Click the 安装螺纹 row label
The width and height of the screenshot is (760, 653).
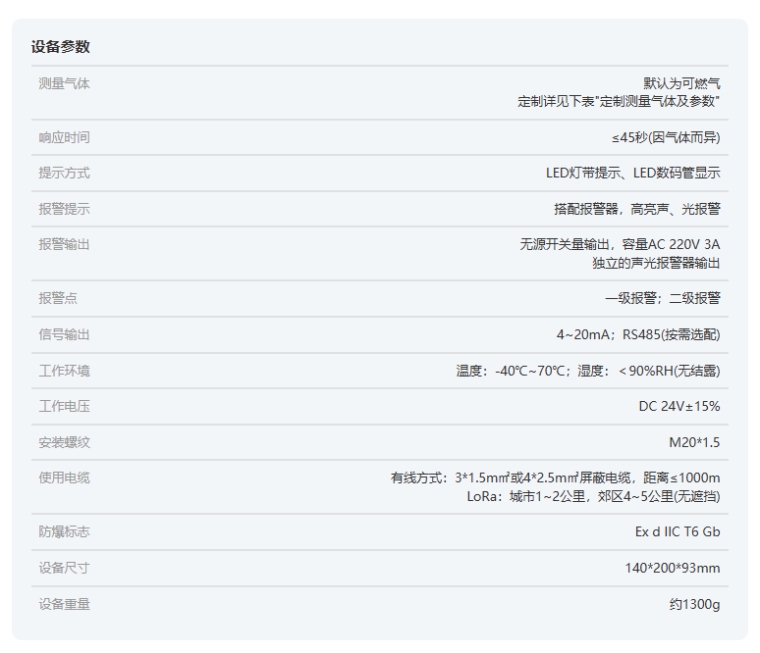click(64, 442)
